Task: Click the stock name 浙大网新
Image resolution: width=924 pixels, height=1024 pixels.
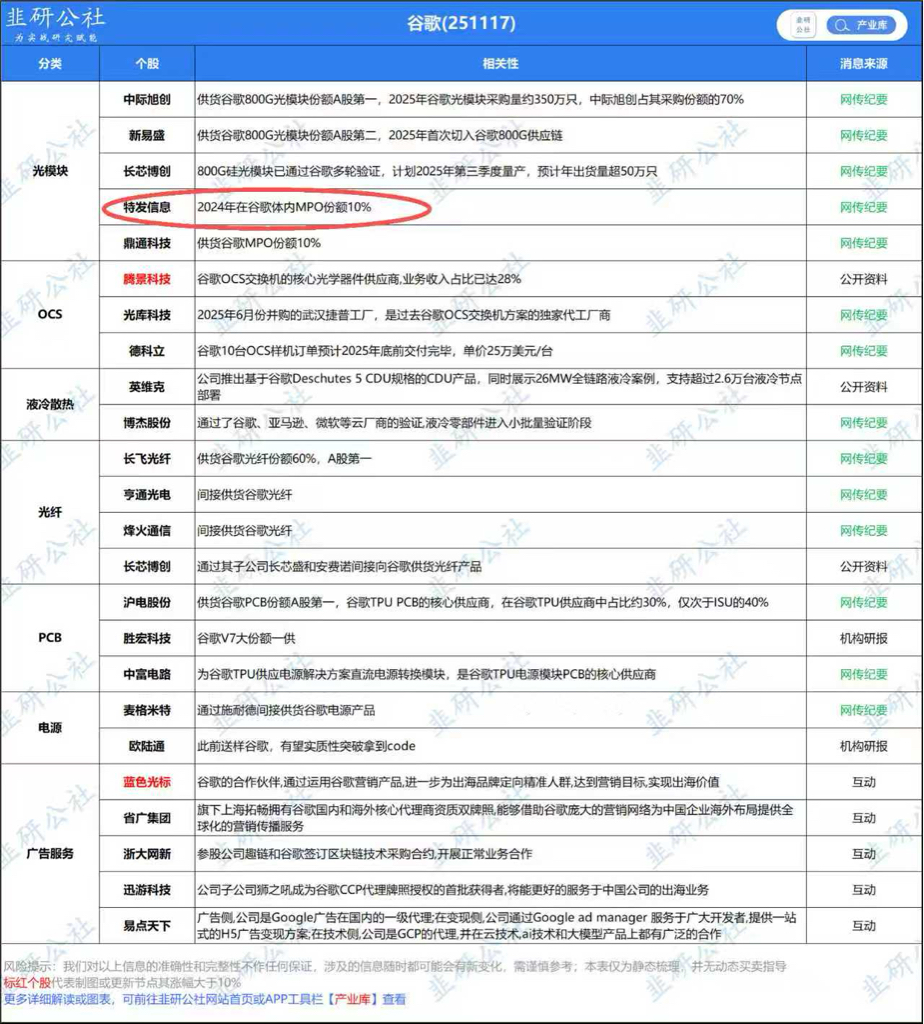Action: tap(147, 854)
